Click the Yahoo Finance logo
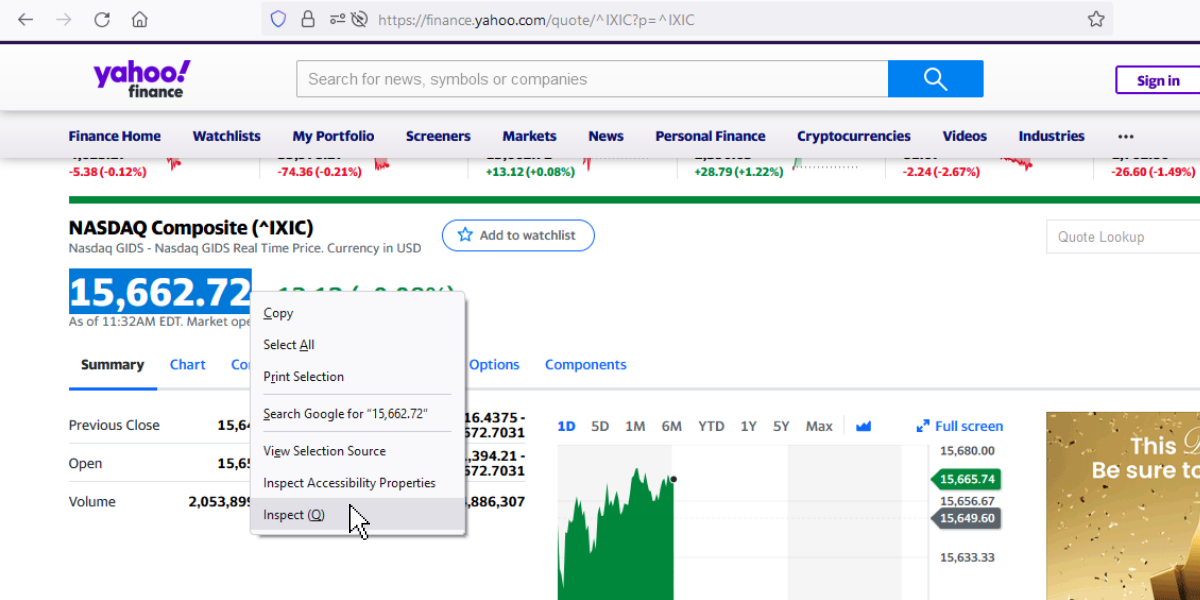The height and width of the screenshot is (600, 1200). (140, 79)
